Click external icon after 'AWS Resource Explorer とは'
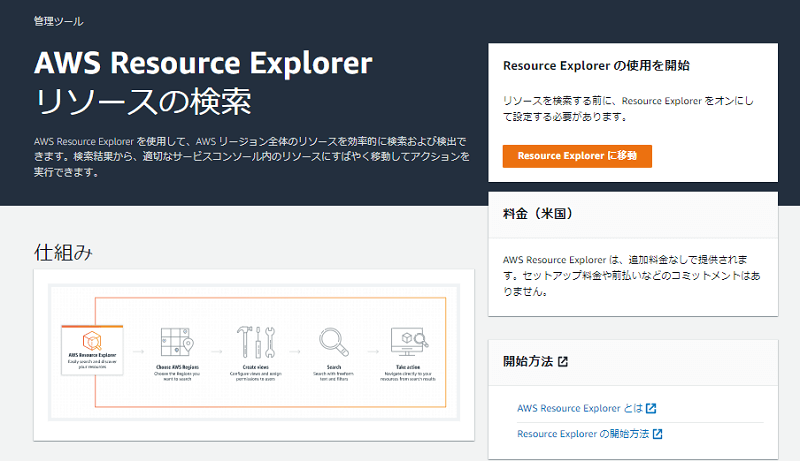This screenshot has height=461, width=800. tap(651, 408)
